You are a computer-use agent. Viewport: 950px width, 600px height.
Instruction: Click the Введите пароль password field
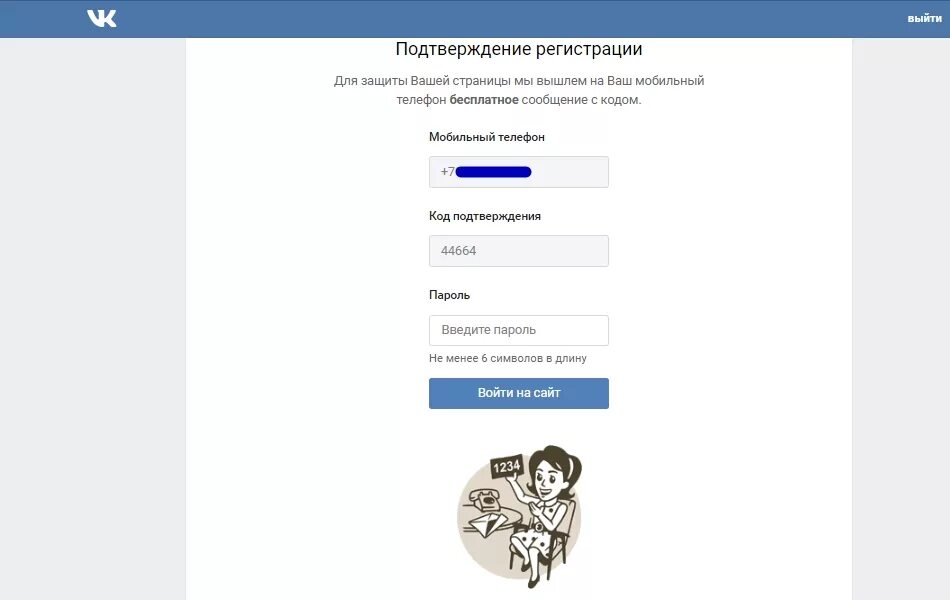(x=519, y=330)
